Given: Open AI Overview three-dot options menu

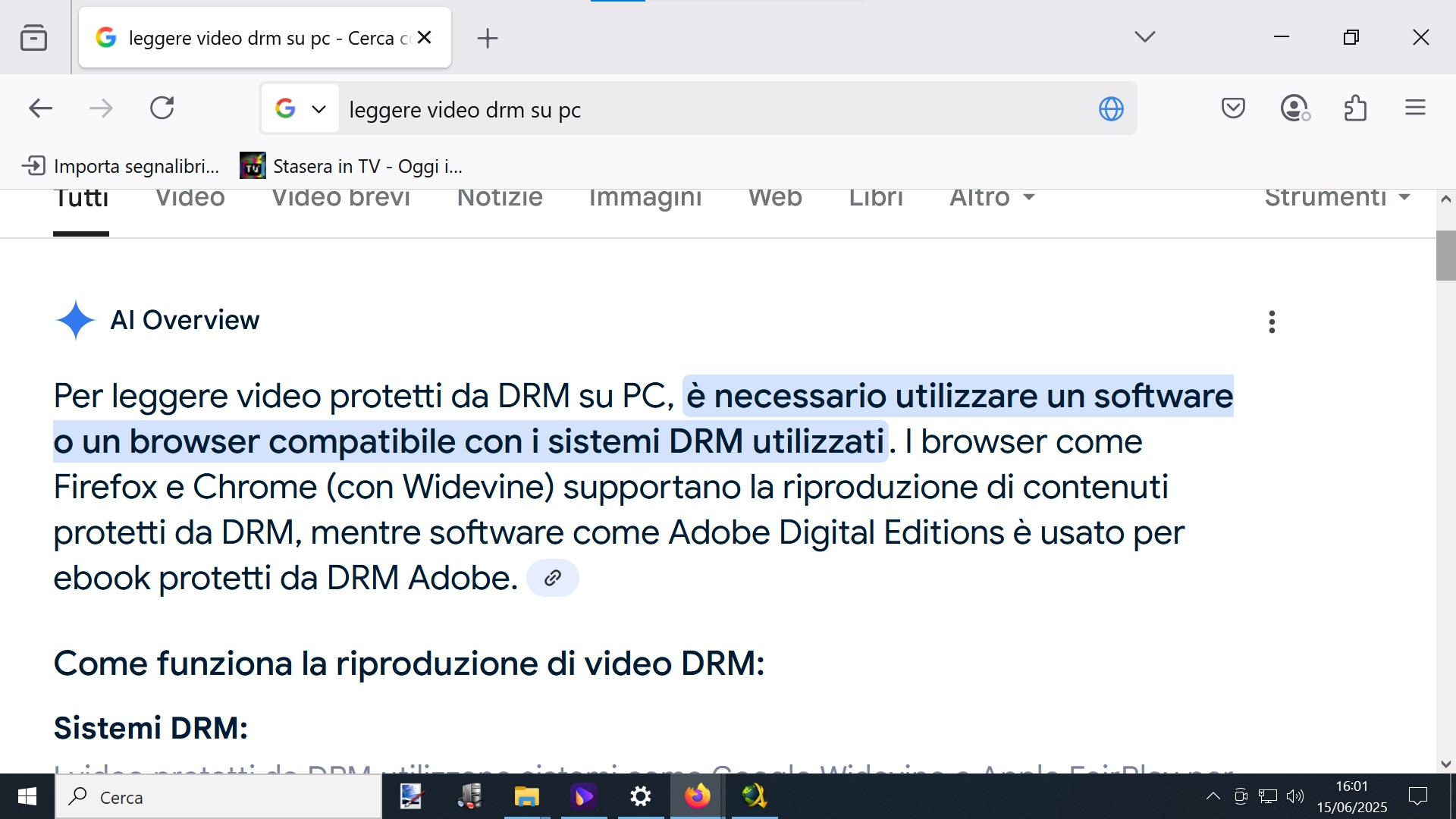Looking at the screenshot, I should tap(1272, 322).
